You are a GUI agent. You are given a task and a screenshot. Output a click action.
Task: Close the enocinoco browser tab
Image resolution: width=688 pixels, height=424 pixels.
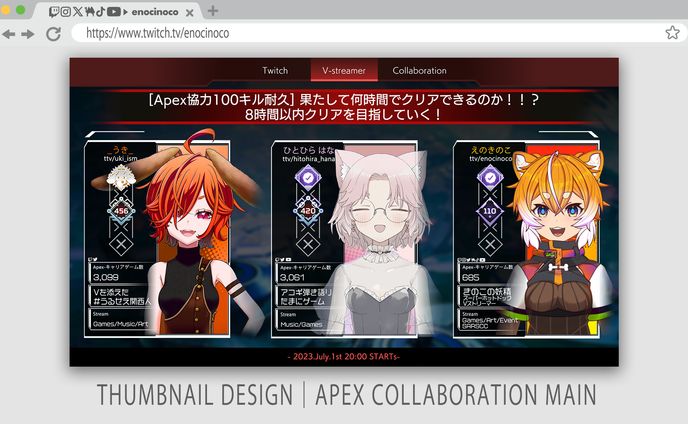point(190,13)
